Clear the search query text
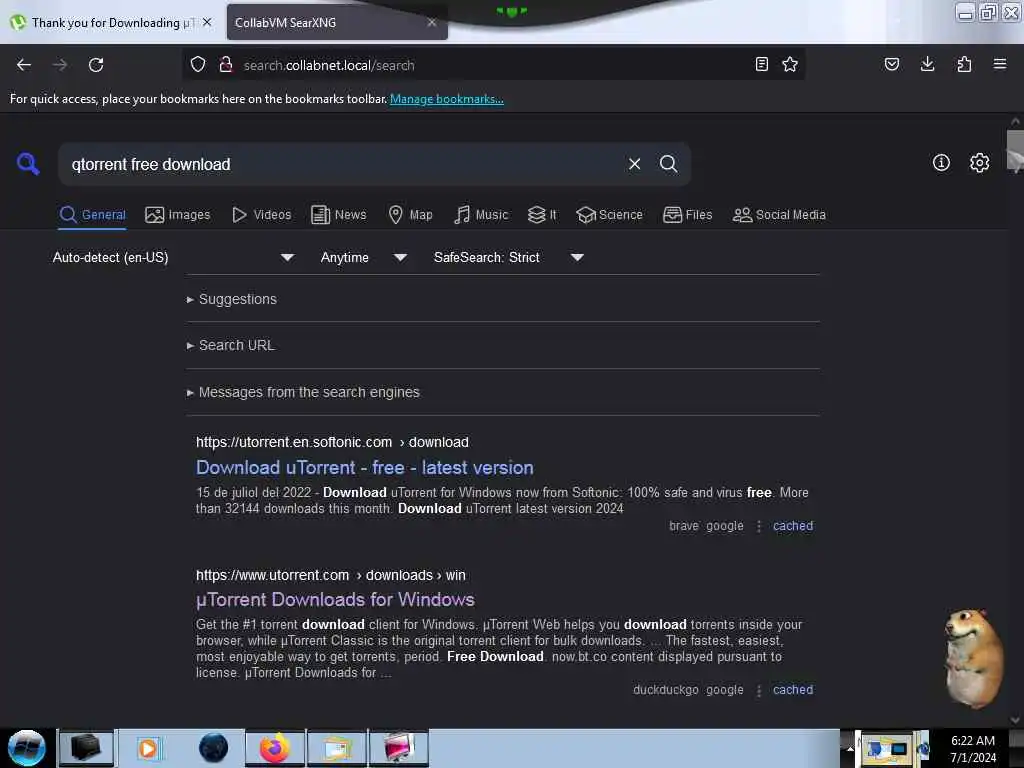 (x=634, y=164)
